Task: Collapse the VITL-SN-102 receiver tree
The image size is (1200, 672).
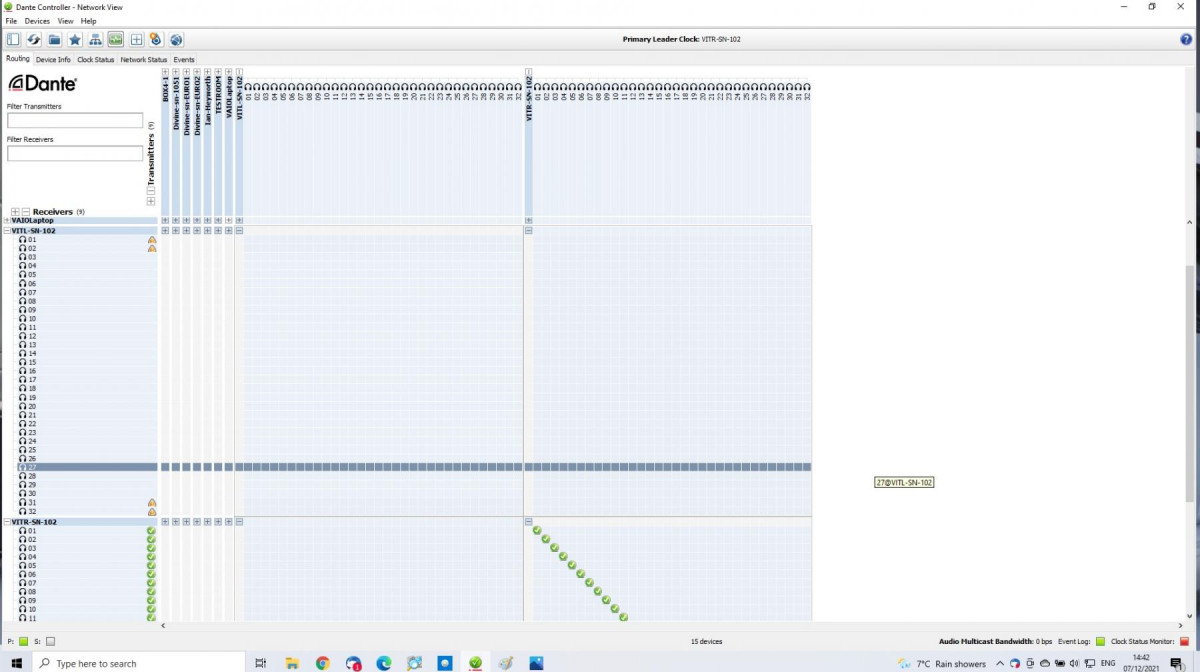Action: 7,231
